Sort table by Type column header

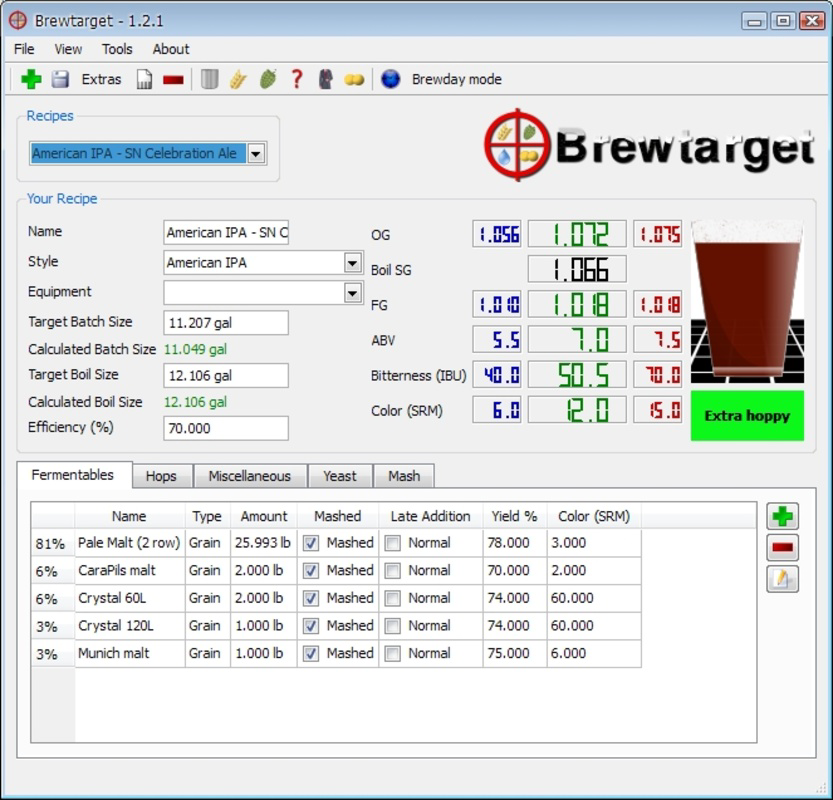[208, 516]
